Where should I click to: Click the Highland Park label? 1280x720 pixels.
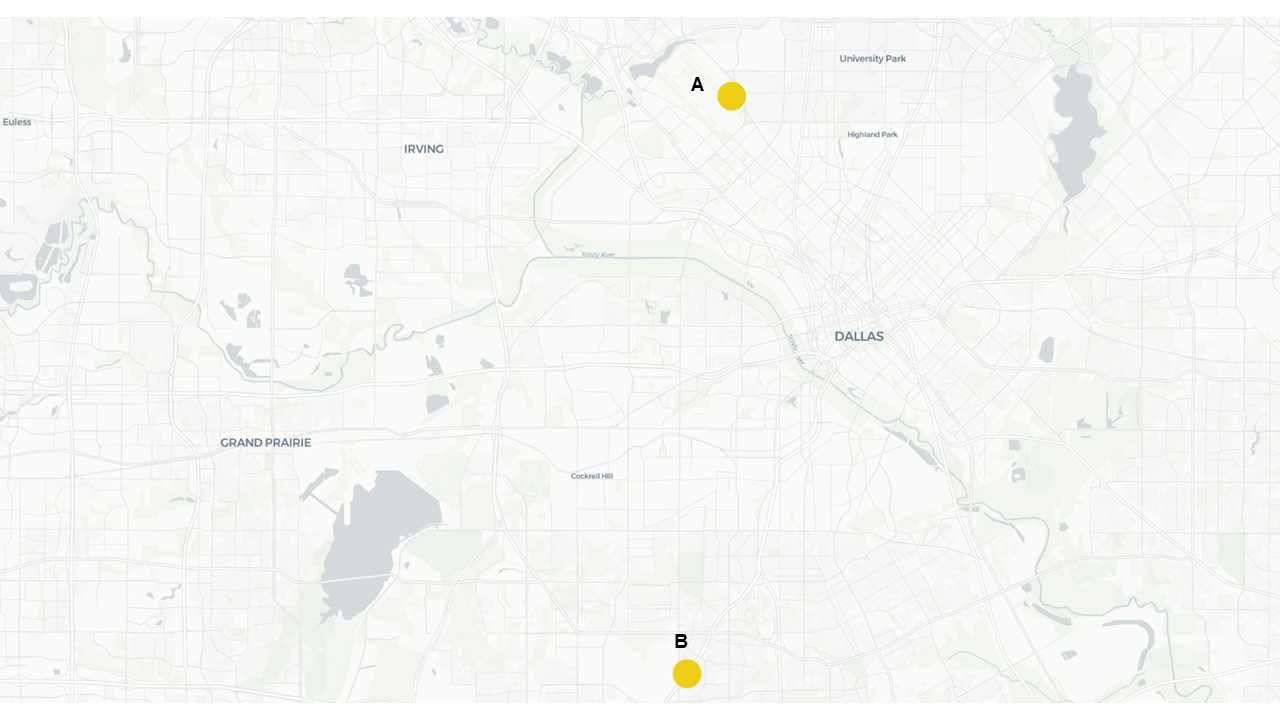click(872, 134)
